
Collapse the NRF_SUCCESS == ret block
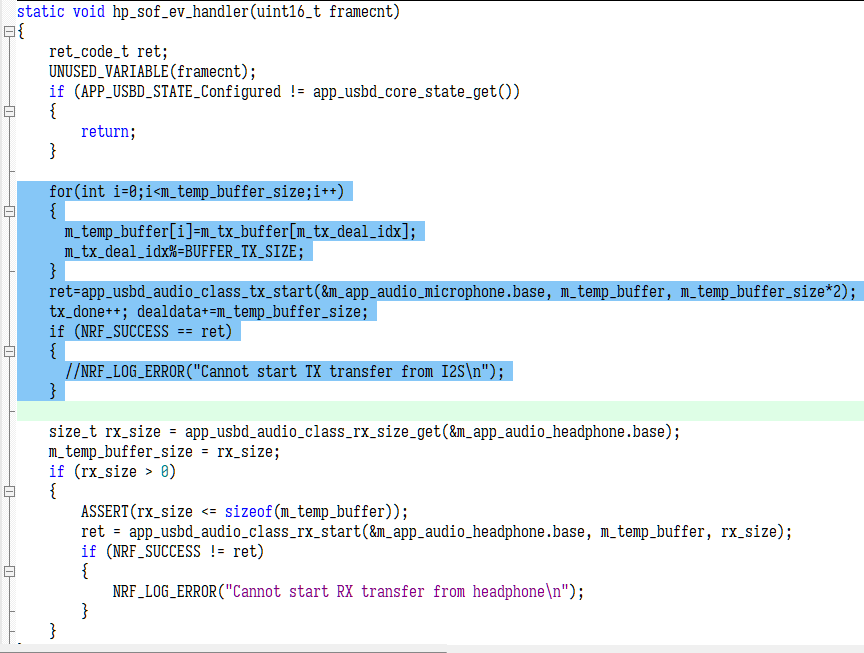(x=9, y=352)
